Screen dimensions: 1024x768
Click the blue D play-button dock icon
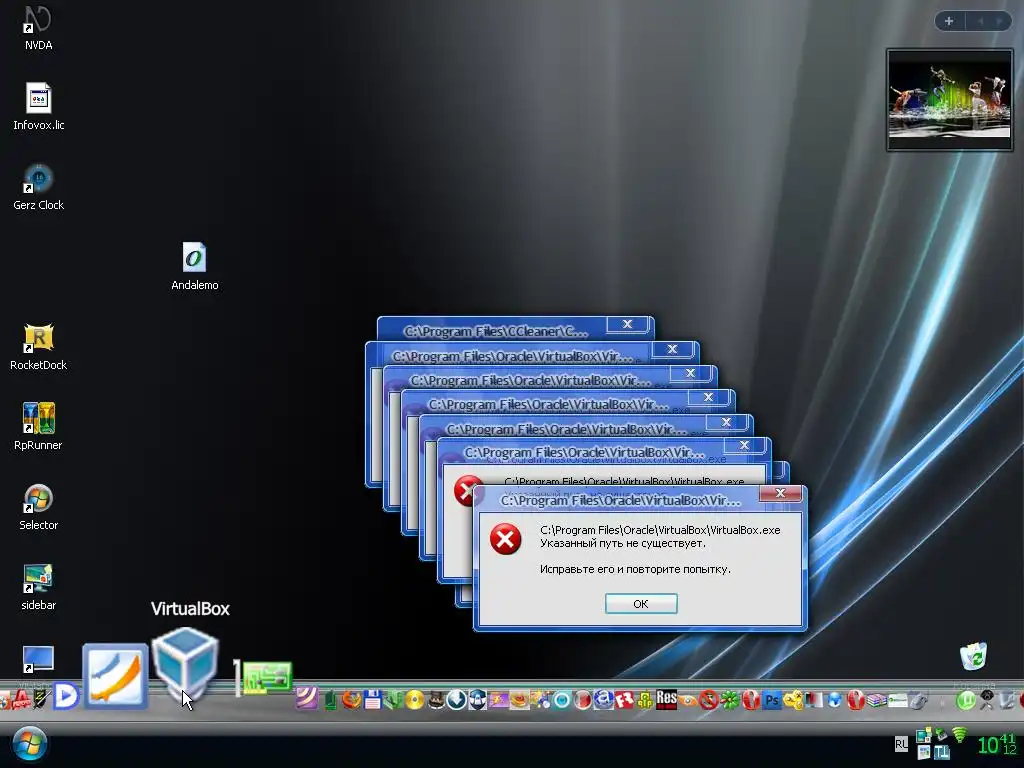[66, 696]
